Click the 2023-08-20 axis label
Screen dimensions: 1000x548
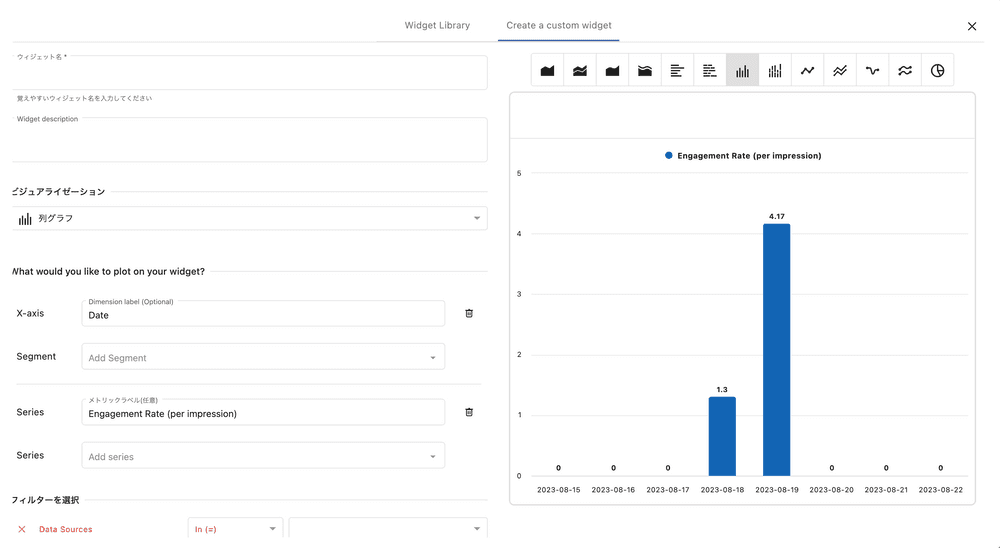pyautogui.click(x=832, y=490)
